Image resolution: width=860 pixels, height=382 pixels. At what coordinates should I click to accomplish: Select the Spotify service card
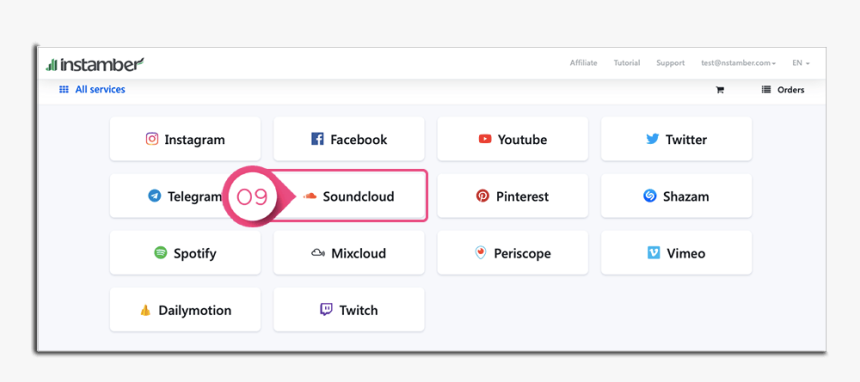pyautogui.click(x=185, y=253)
